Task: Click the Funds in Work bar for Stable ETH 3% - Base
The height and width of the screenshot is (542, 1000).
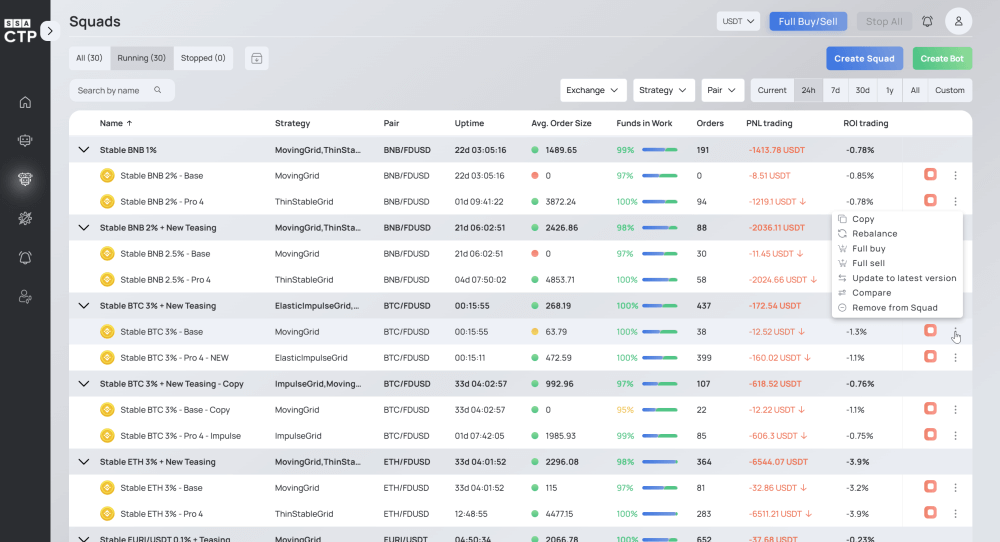Action: pos(659,488)
